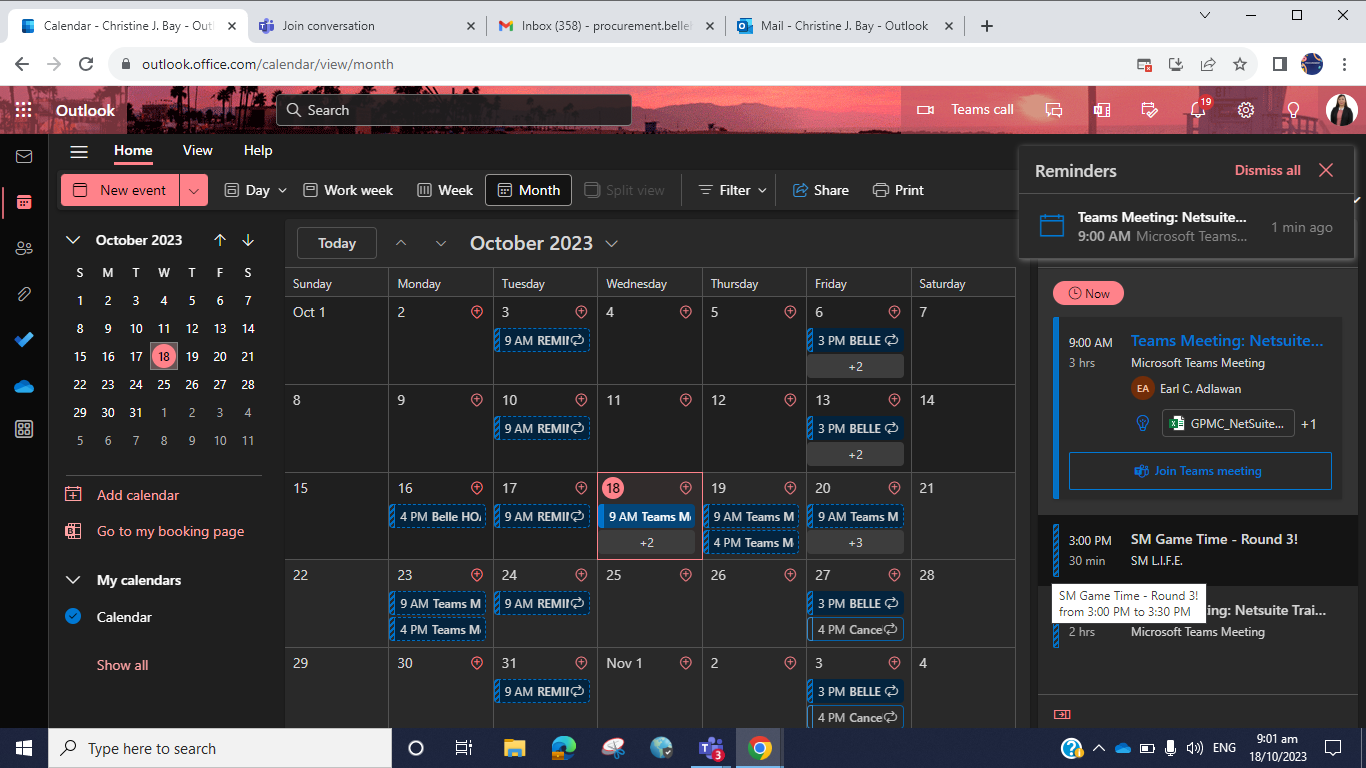
Task: Go to next month in mini calendar
Action: (248, 240)
